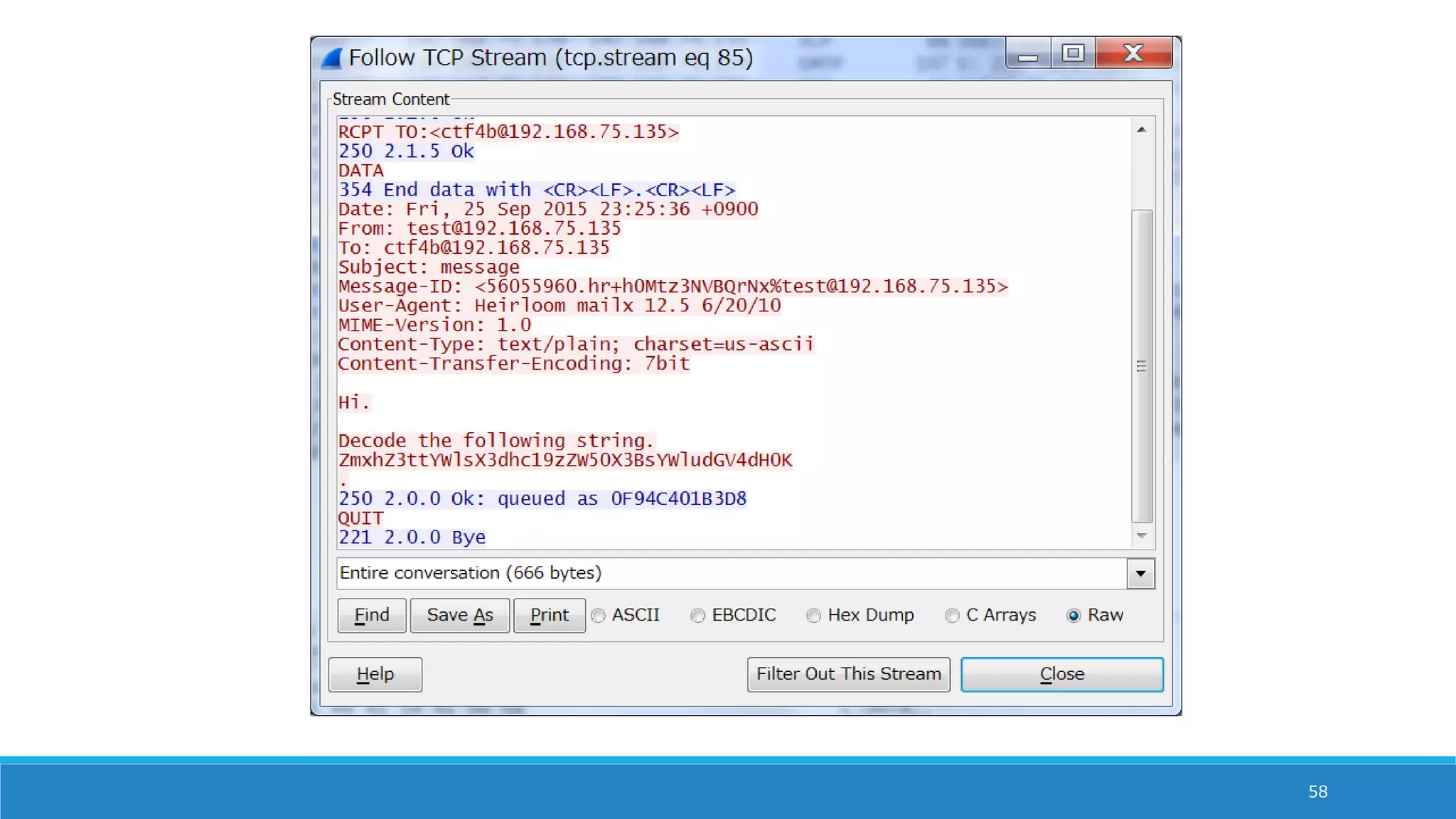Open the Entire conversation dropdown arrow
Viewport: 1456px width, 819px height.
click(1140, 574)
